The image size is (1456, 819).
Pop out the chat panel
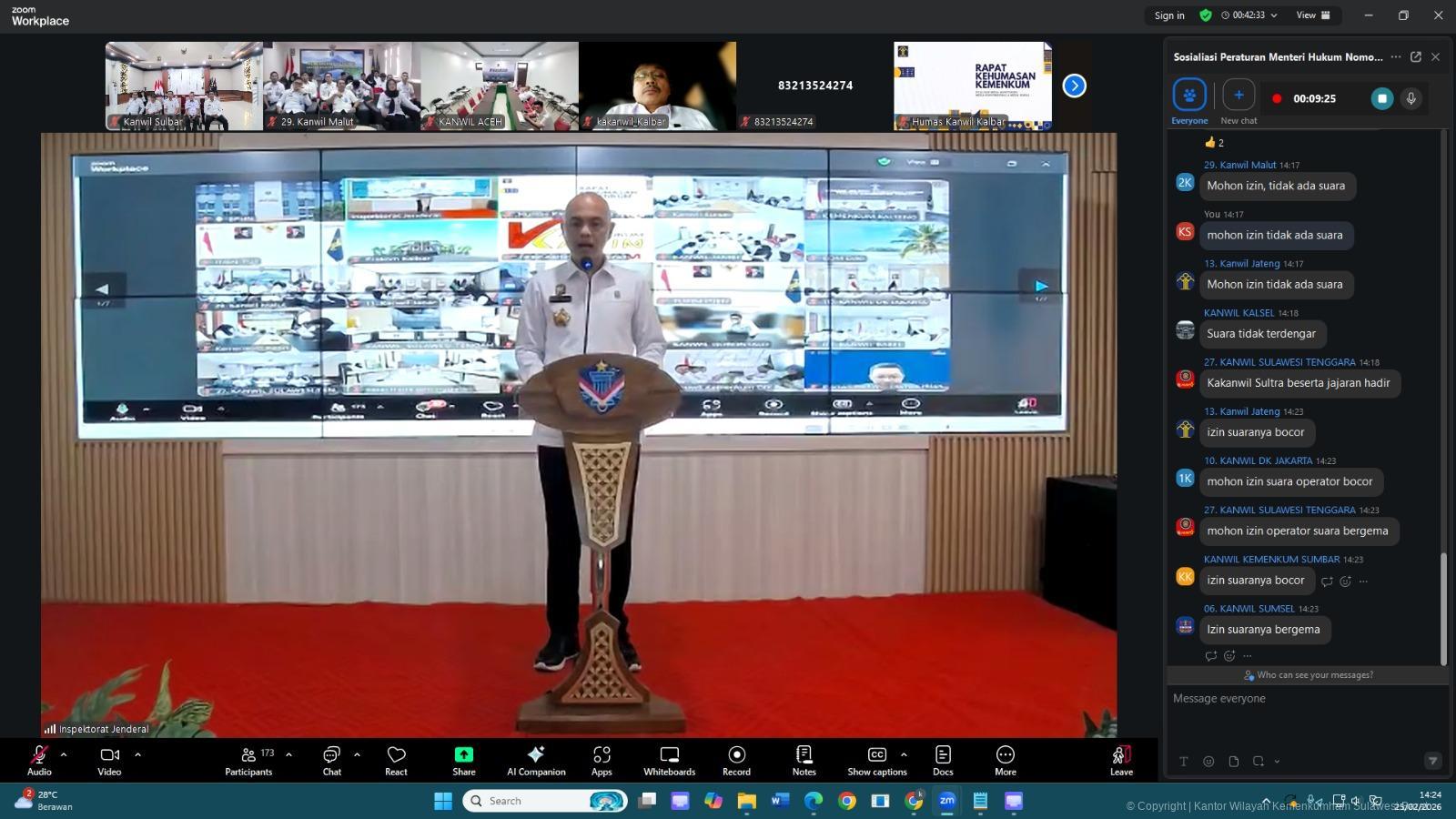pos(1416,56)
